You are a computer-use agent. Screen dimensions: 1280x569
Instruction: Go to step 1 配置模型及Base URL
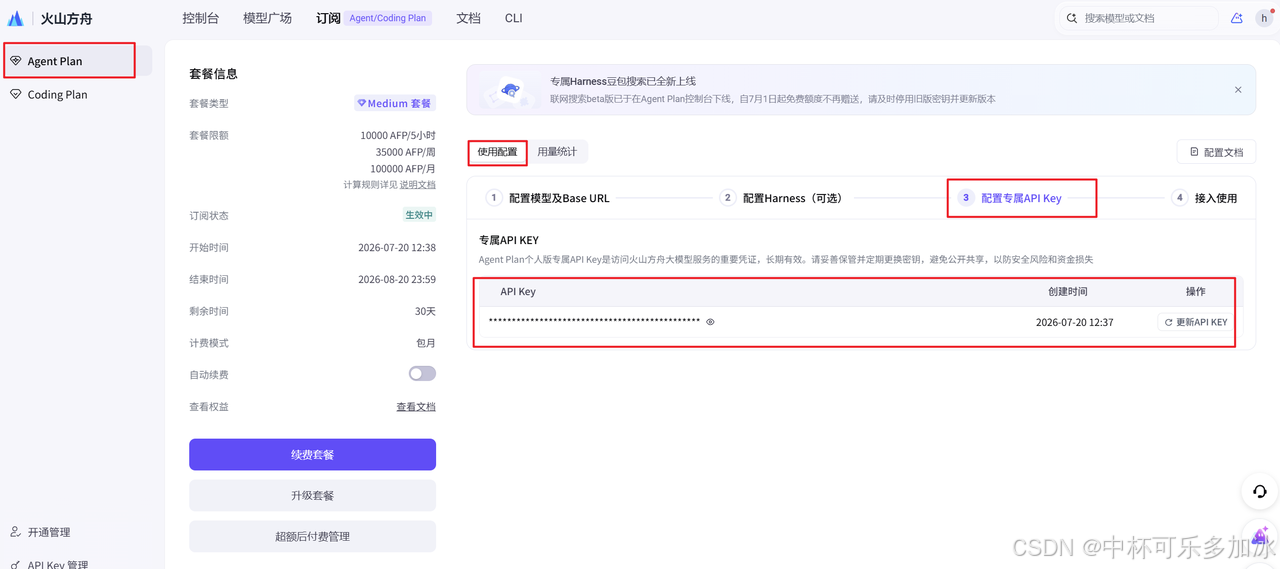coord(548,198)
